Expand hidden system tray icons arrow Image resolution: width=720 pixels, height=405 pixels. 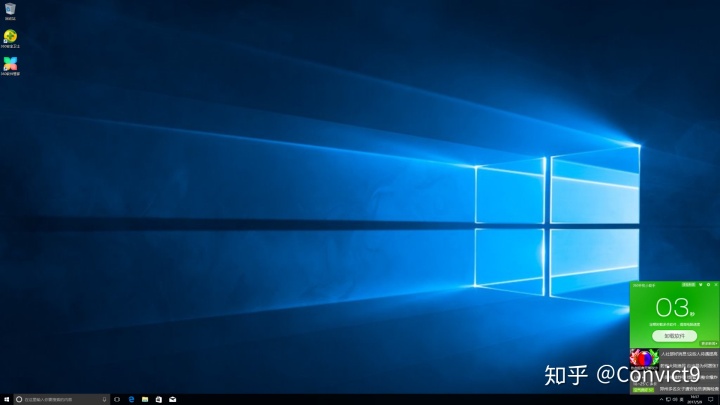pos(661,399)
